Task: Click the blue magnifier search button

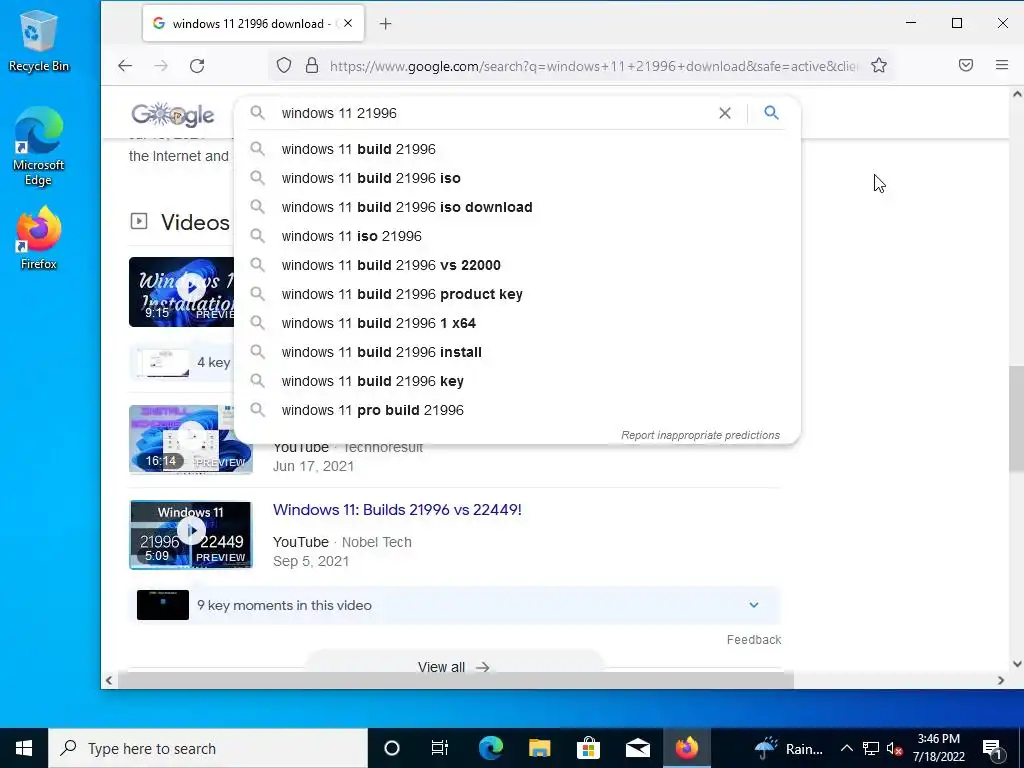Action: 771,113
